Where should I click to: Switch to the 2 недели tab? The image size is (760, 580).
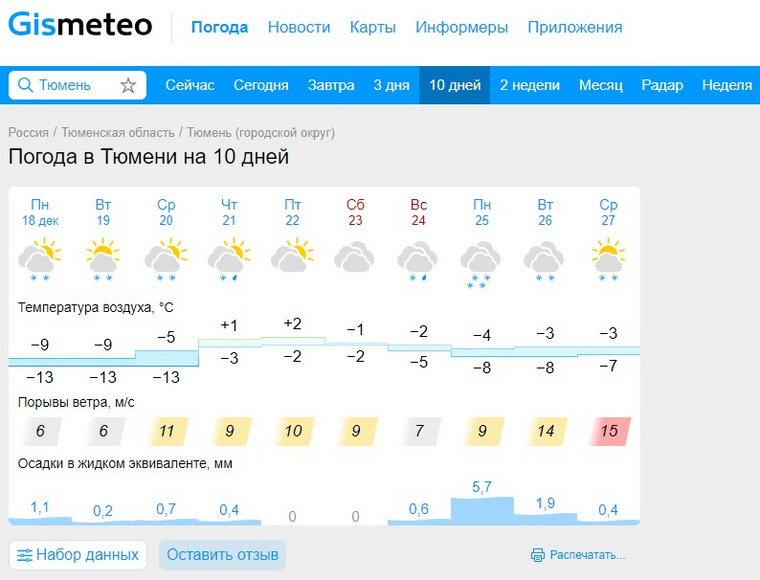(x=530, y=85)
